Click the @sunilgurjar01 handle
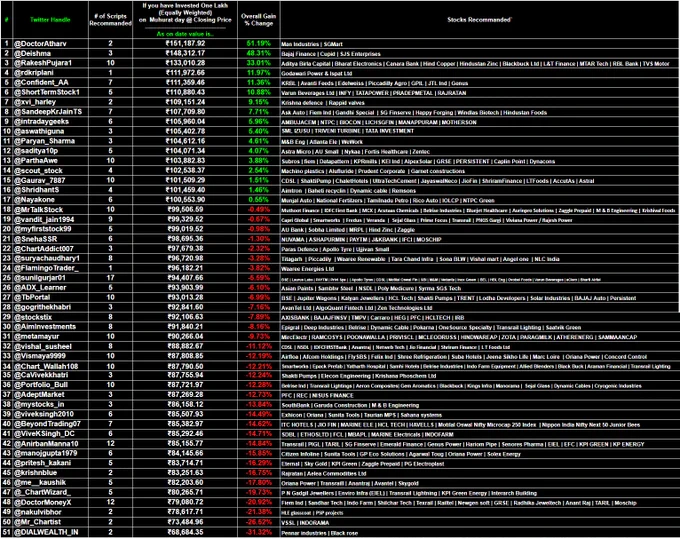 [40, 278]
